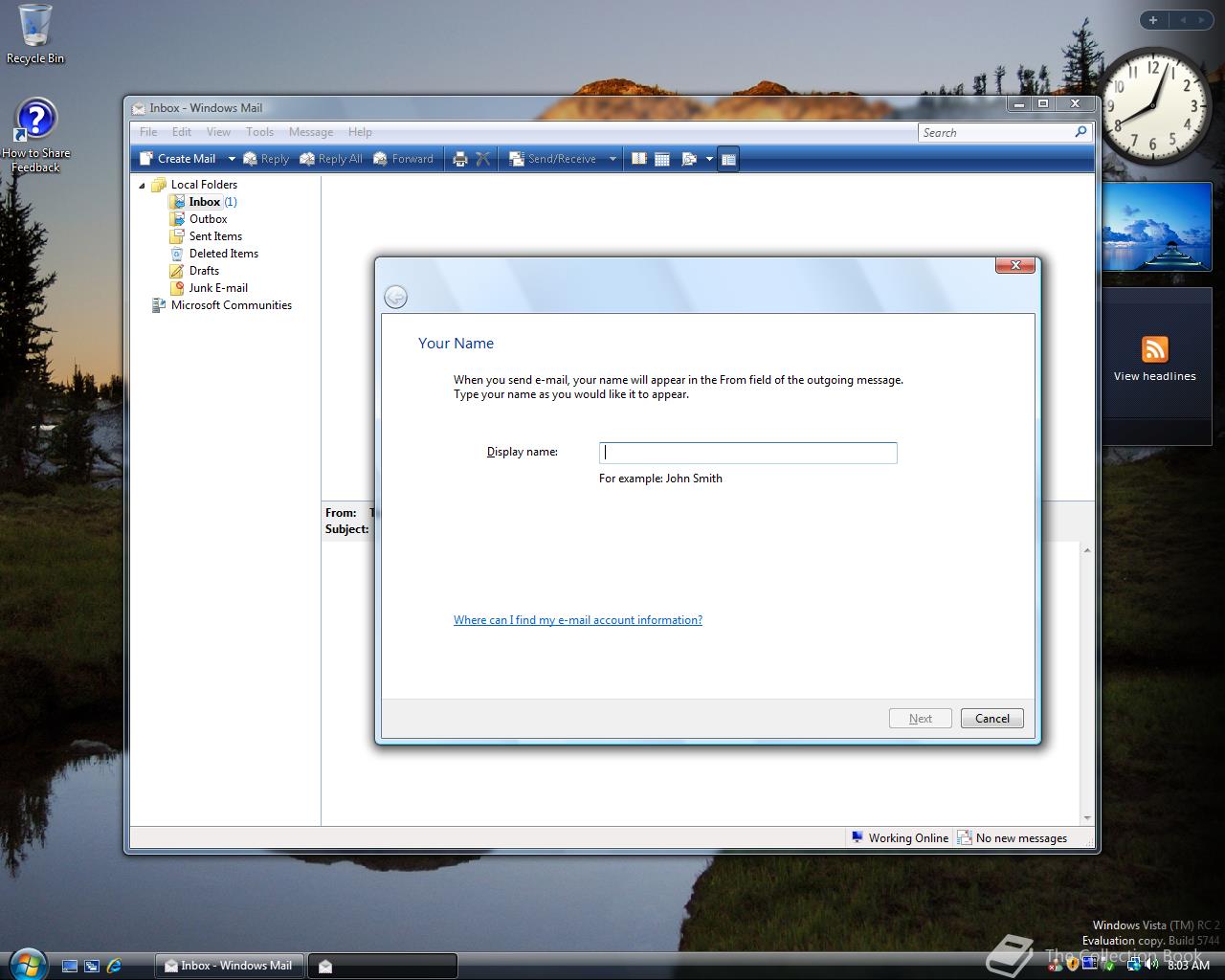Click the Create Mail toolbar button
The height and width of the screenshot is (980, 1225).
[178, 159]
